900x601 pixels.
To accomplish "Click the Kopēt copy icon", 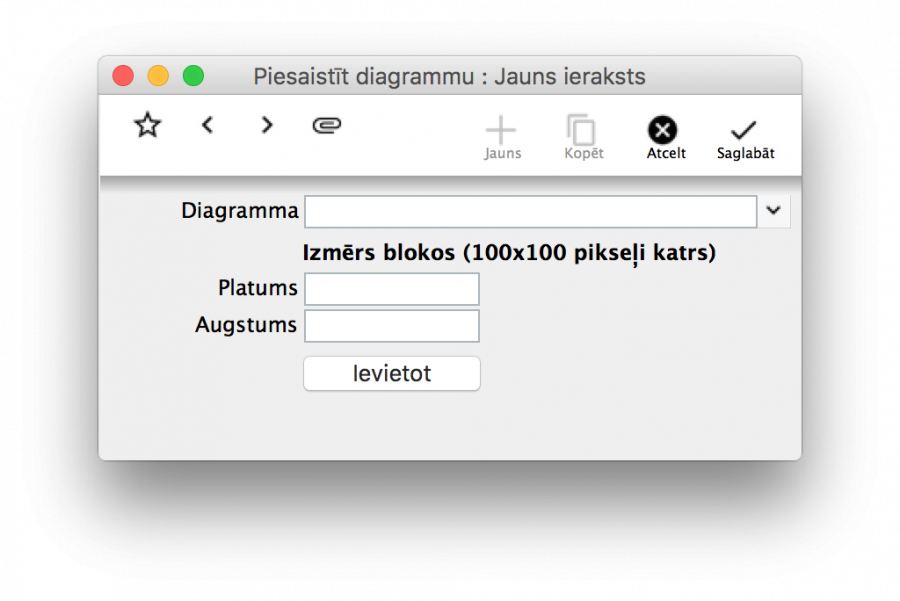I will click(582, 127).
